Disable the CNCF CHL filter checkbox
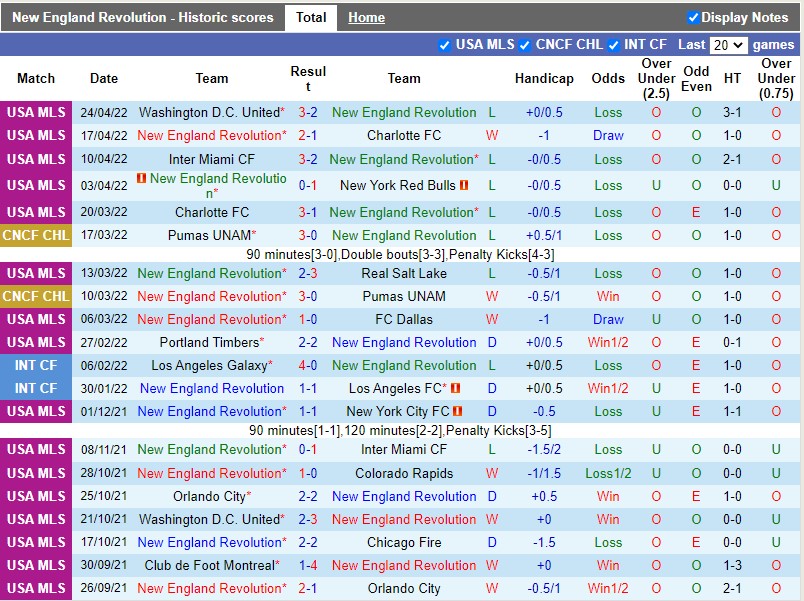 (525, 45)
